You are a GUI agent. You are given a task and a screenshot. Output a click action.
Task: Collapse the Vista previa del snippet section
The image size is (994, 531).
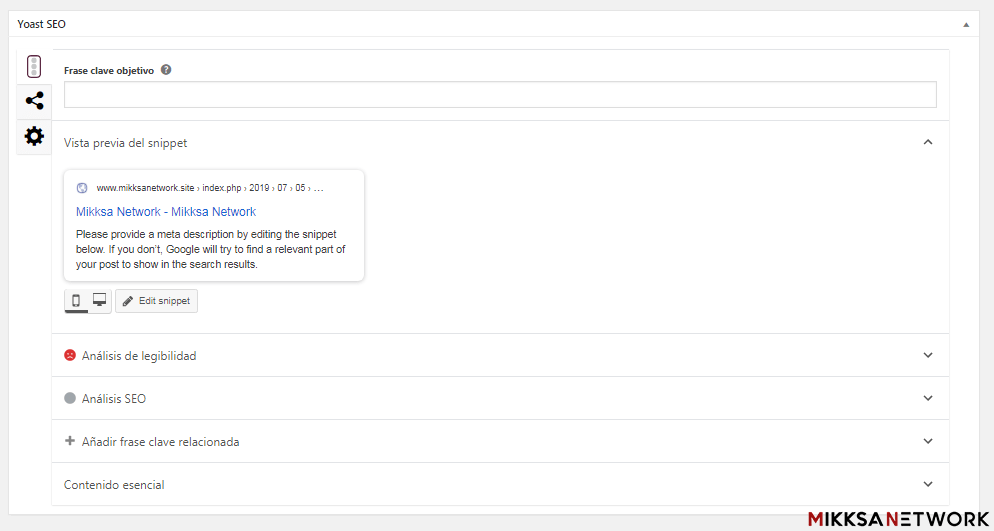point(928,142)
